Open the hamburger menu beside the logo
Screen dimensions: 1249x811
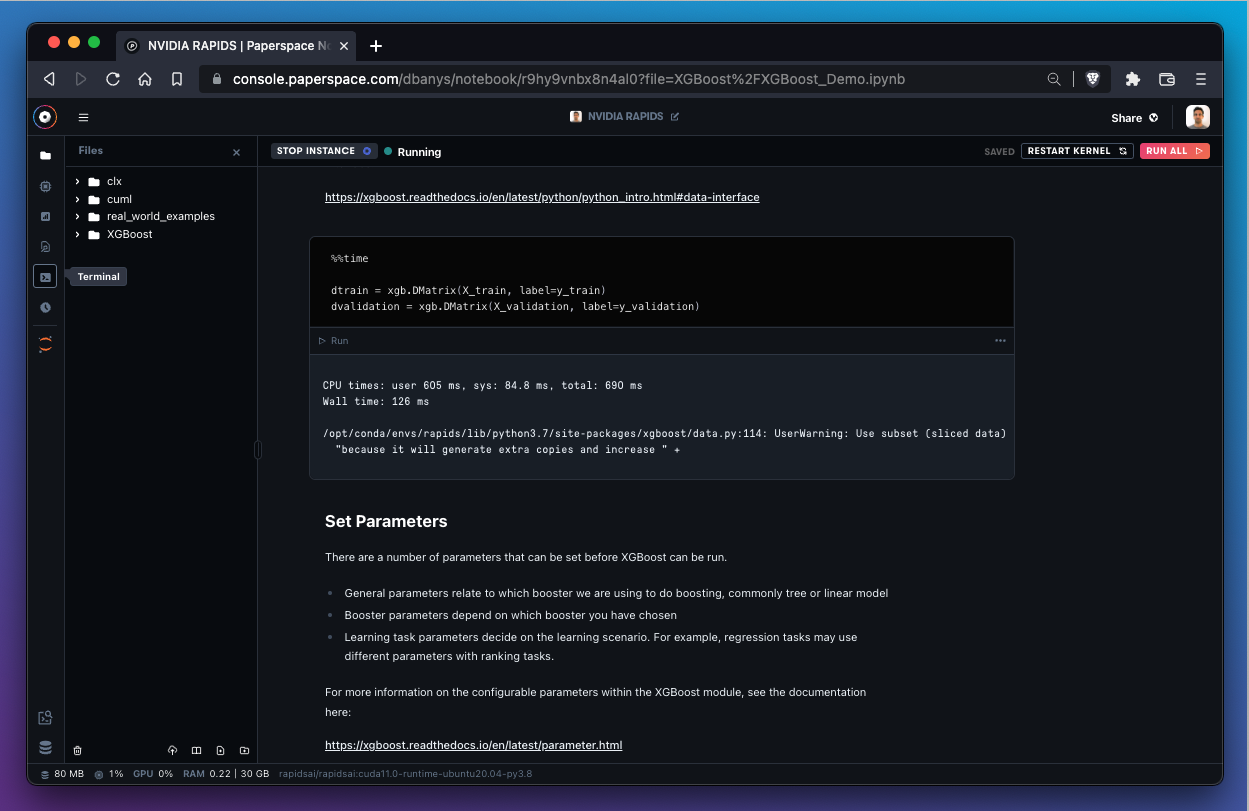pyautogui.click(x=83, y=117)
